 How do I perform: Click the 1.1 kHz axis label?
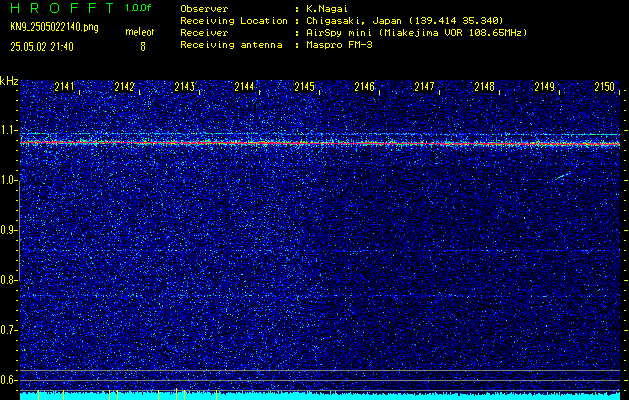coord(8,130)
